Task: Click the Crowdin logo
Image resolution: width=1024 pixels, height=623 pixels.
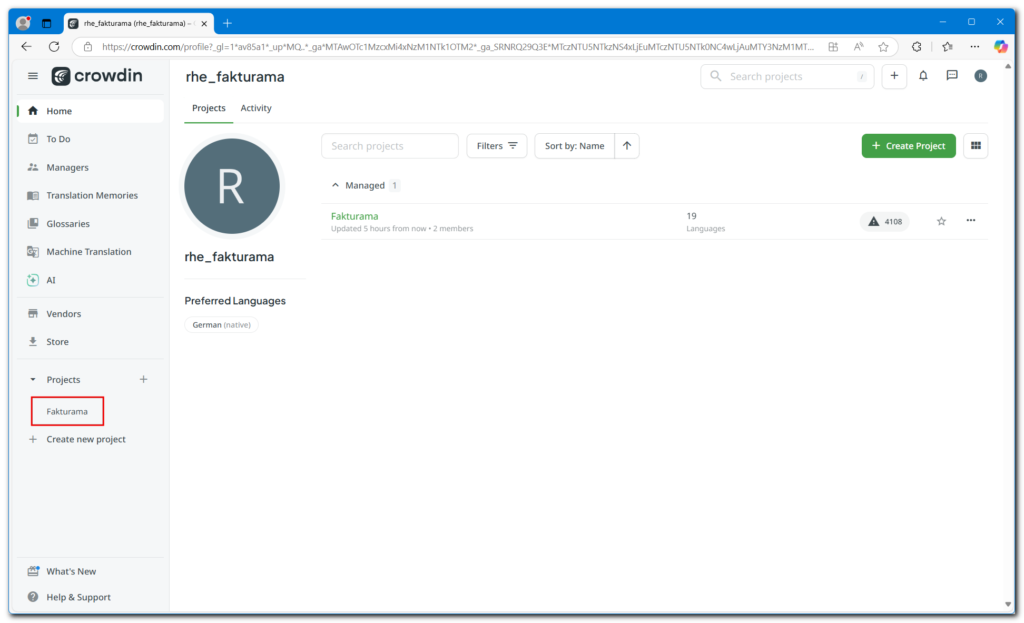Action: point(97,76)
